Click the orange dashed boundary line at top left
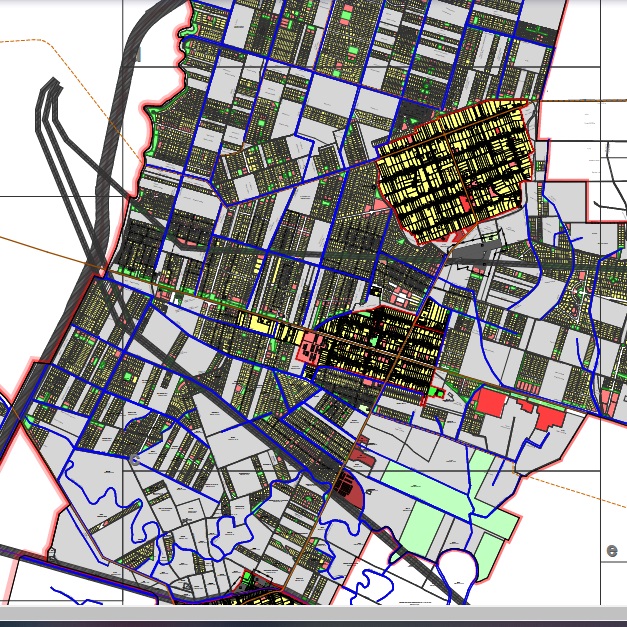The width and height of the screenshot is (627, 627). 30,41
